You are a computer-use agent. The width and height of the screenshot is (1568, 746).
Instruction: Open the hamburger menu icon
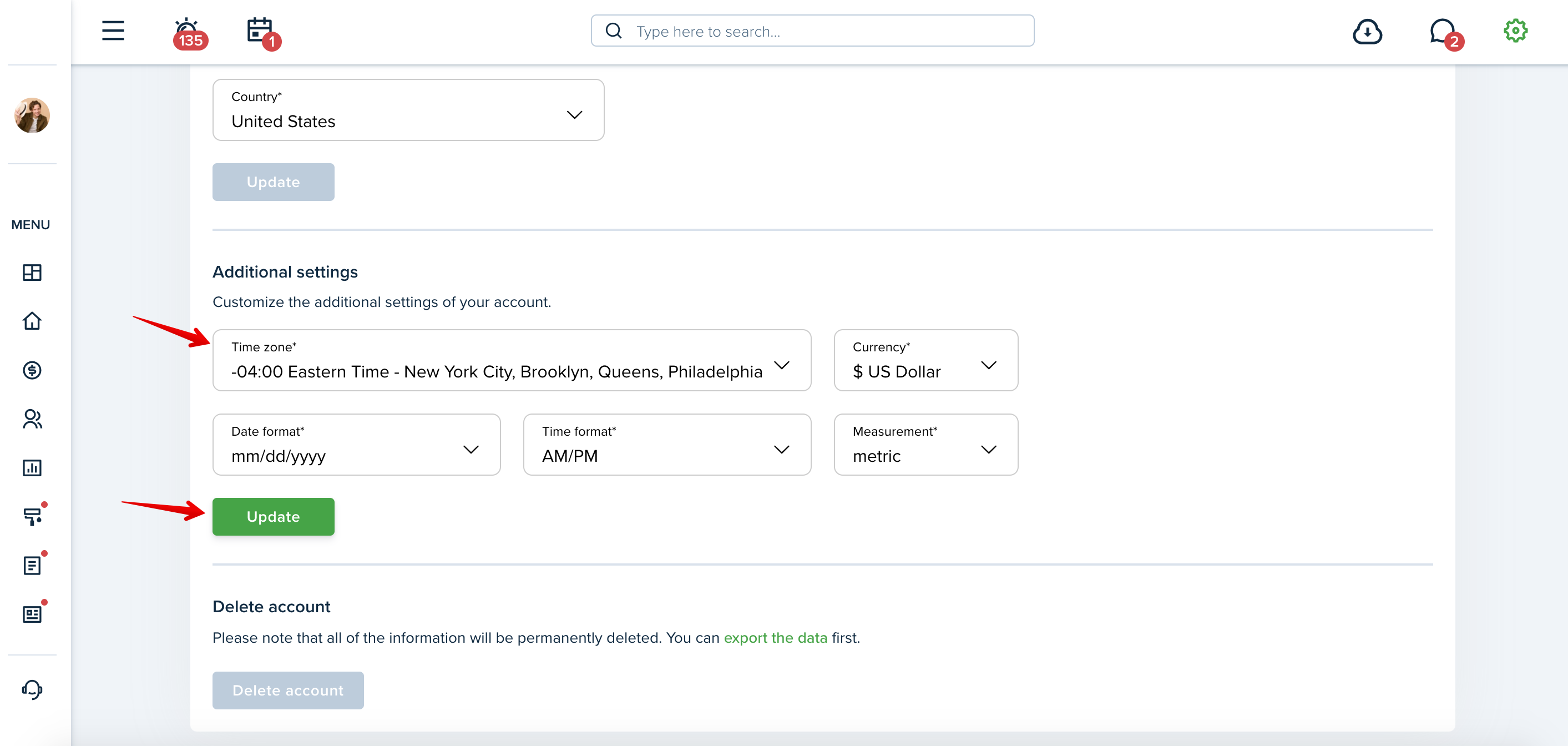(x=113, y=31)
